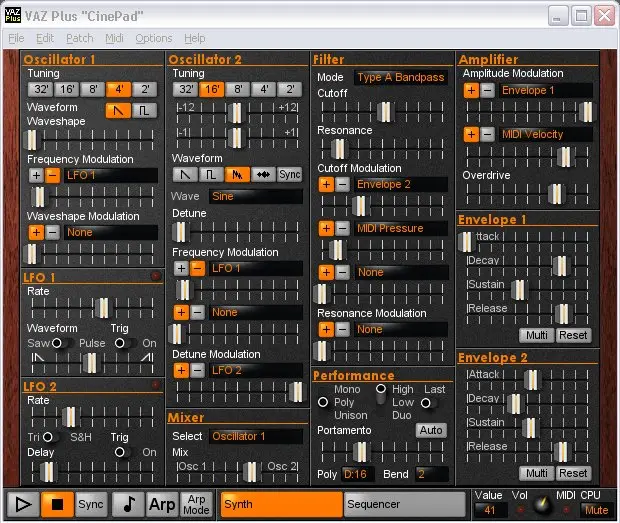The image size is (620, 523).
Task: Click plus for Envelope 1 amplitude modulation
Action: (471, 91)
